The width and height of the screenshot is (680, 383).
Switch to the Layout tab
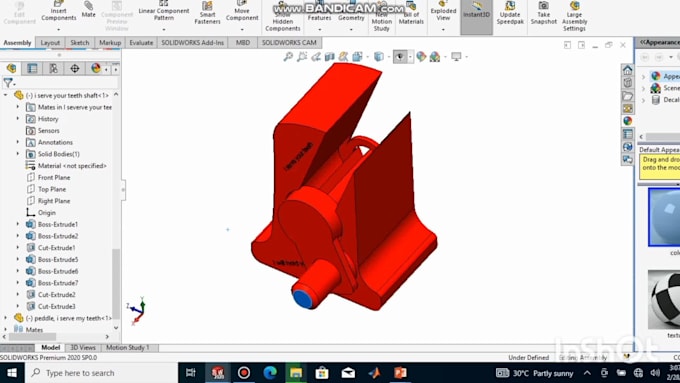(x=50, y=43)
